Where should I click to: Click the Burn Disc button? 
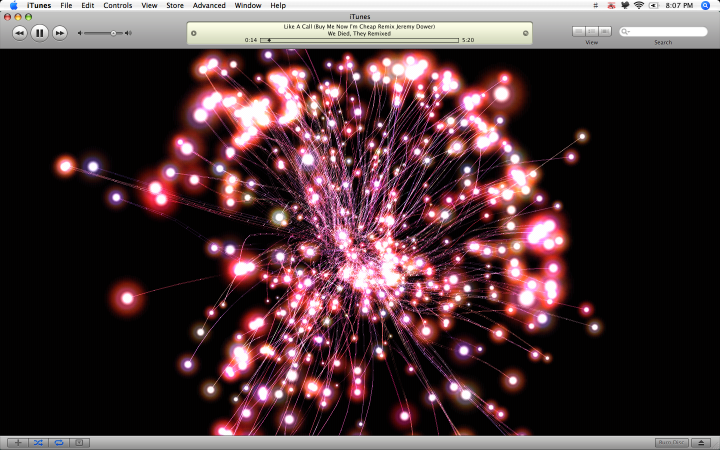[x=671, y=443]
